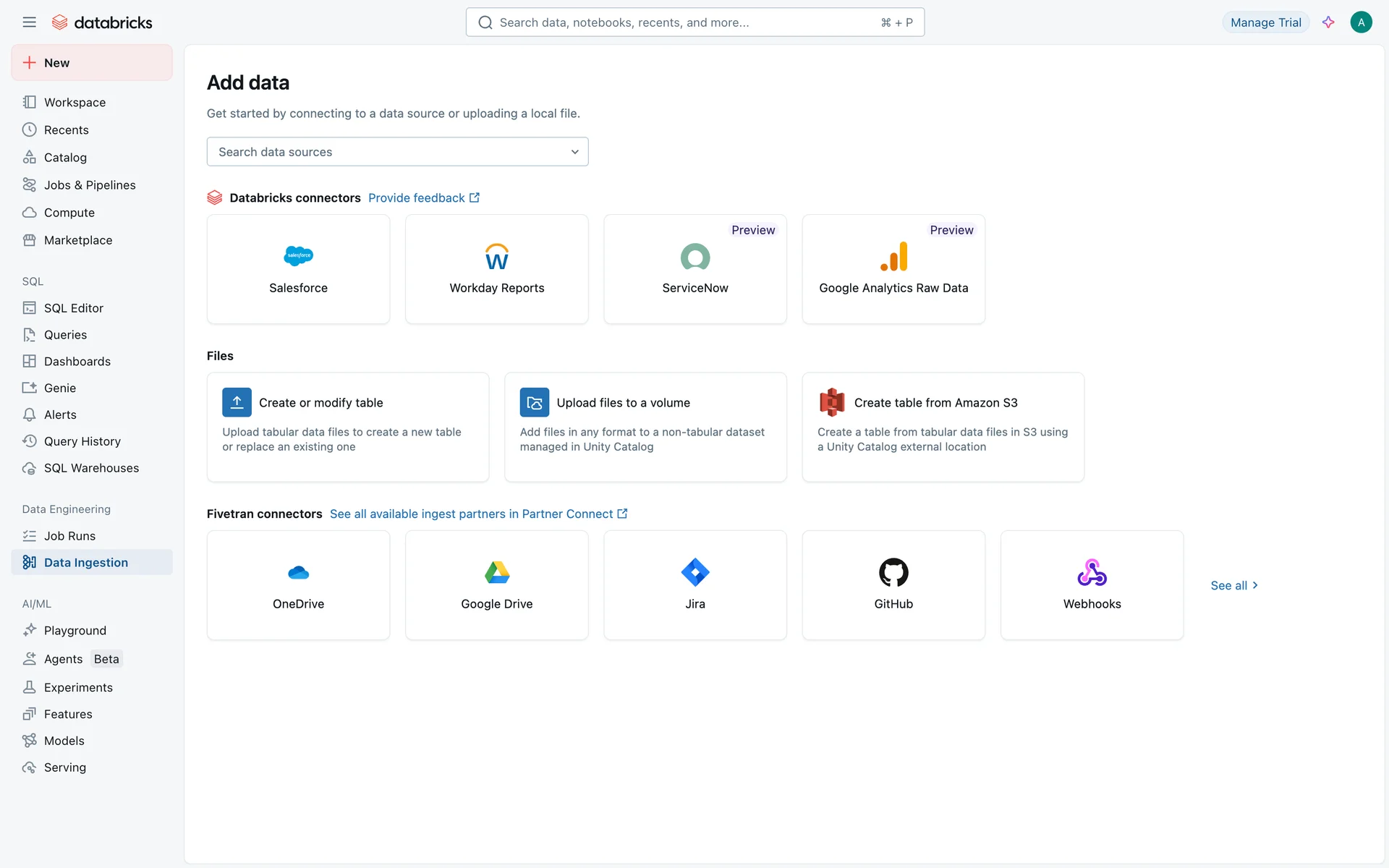Viewport: 1389px width, 868px height.
Task: Open the Jira connector tile
Action: click(x=694, y=584)
